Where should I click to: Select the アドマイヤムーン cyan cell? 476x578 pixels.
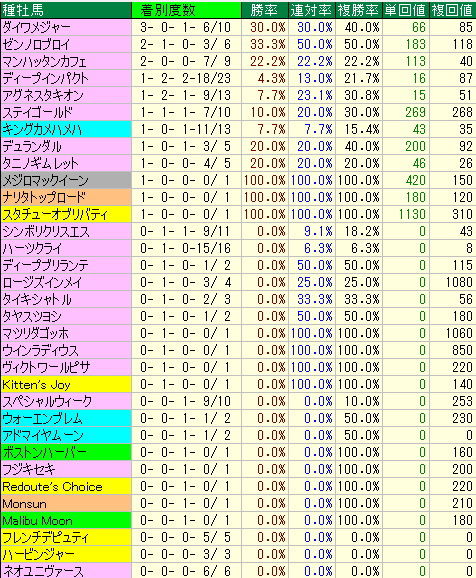tap(66, 435)
